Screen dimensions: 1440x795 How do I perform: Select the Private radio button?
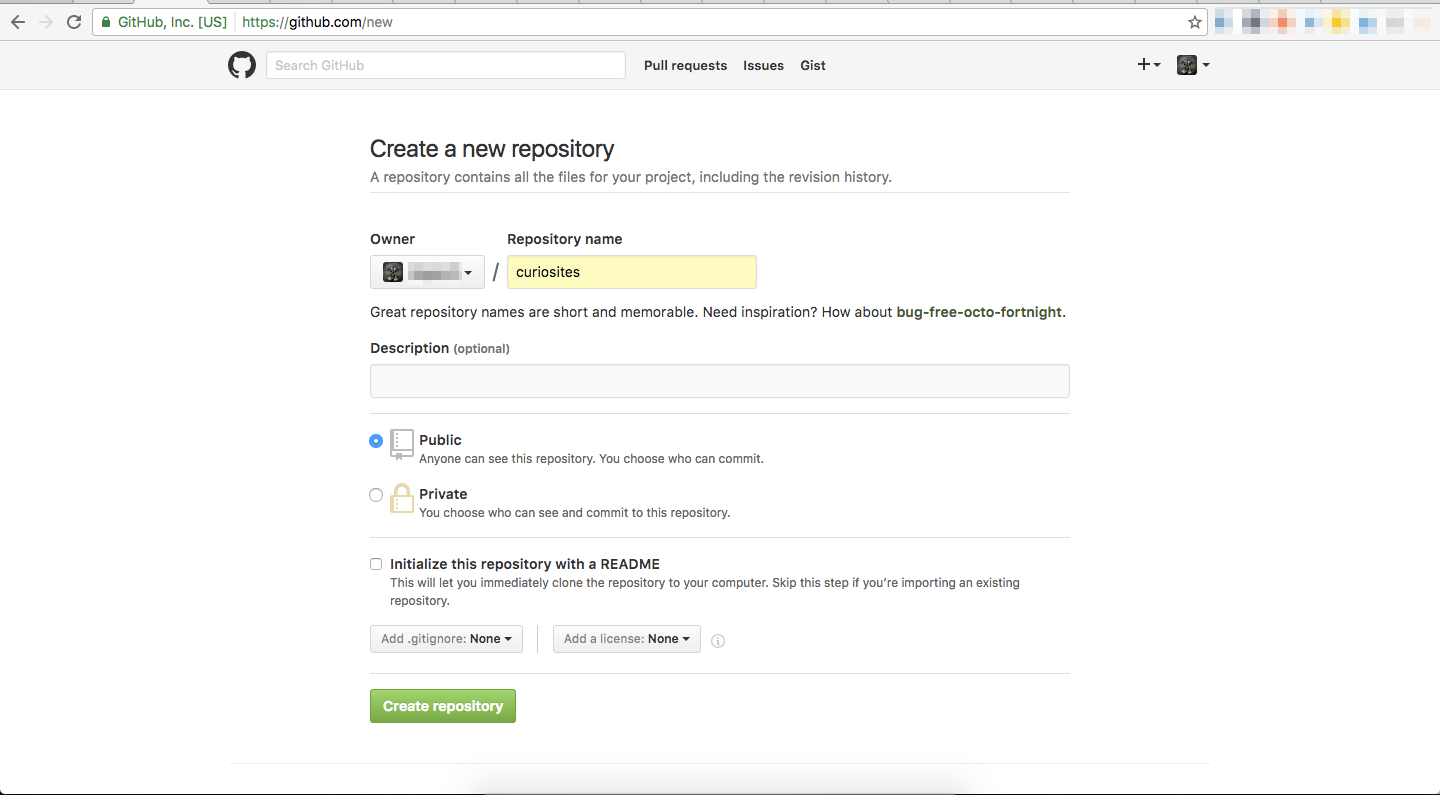[x=376, y=494]
